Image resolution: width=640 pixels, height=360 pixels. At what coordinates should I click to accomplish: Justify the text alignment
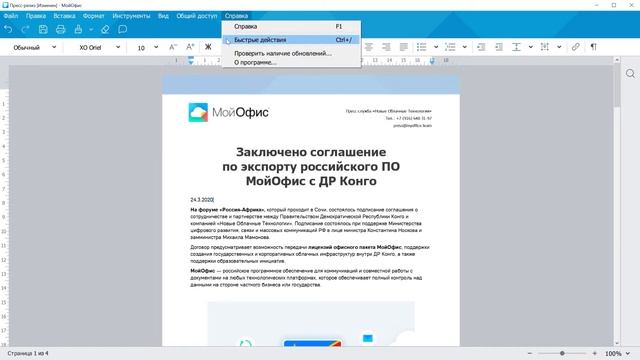(404, 47)
